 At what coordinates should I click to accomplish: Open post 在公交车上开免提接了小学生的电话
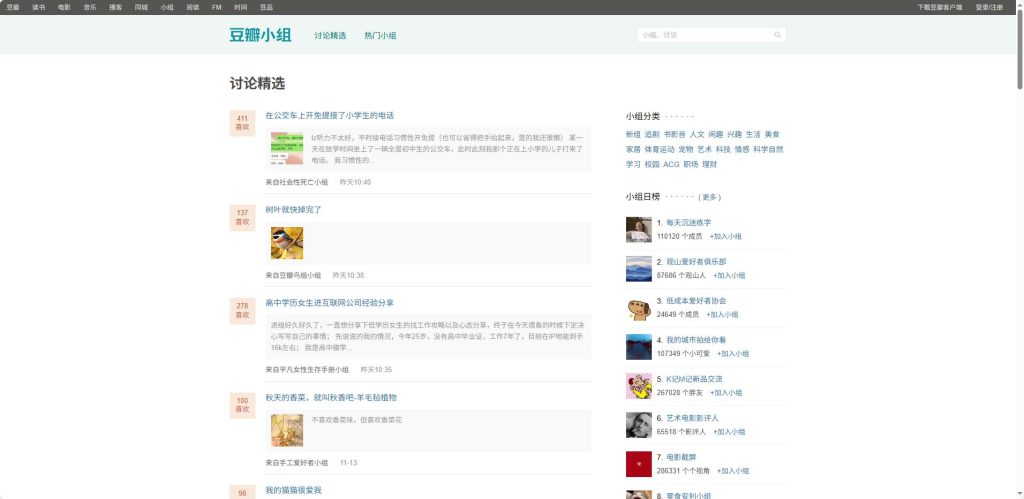coord(330,116)
